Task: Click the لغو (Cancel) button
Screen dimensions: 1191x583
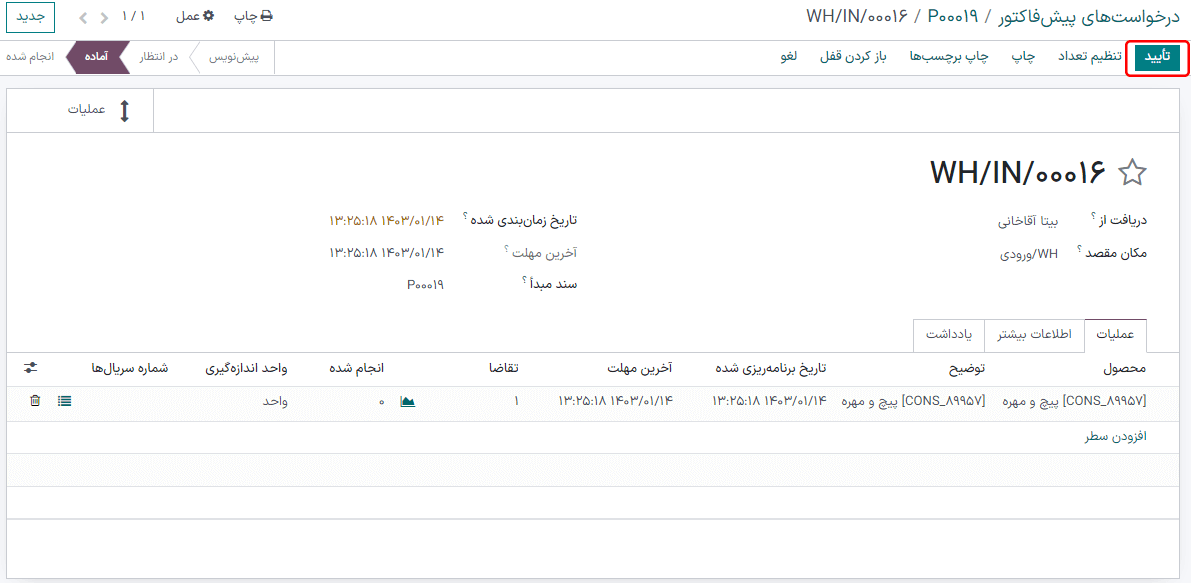Action: click(x=788, y=58)
